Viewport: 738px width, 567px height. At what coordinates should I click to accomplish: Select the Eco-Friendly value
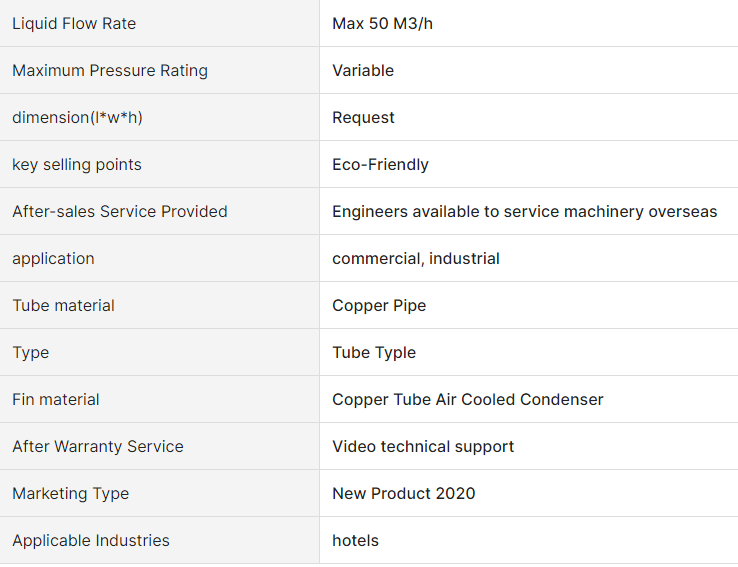(x=380, y=165)
